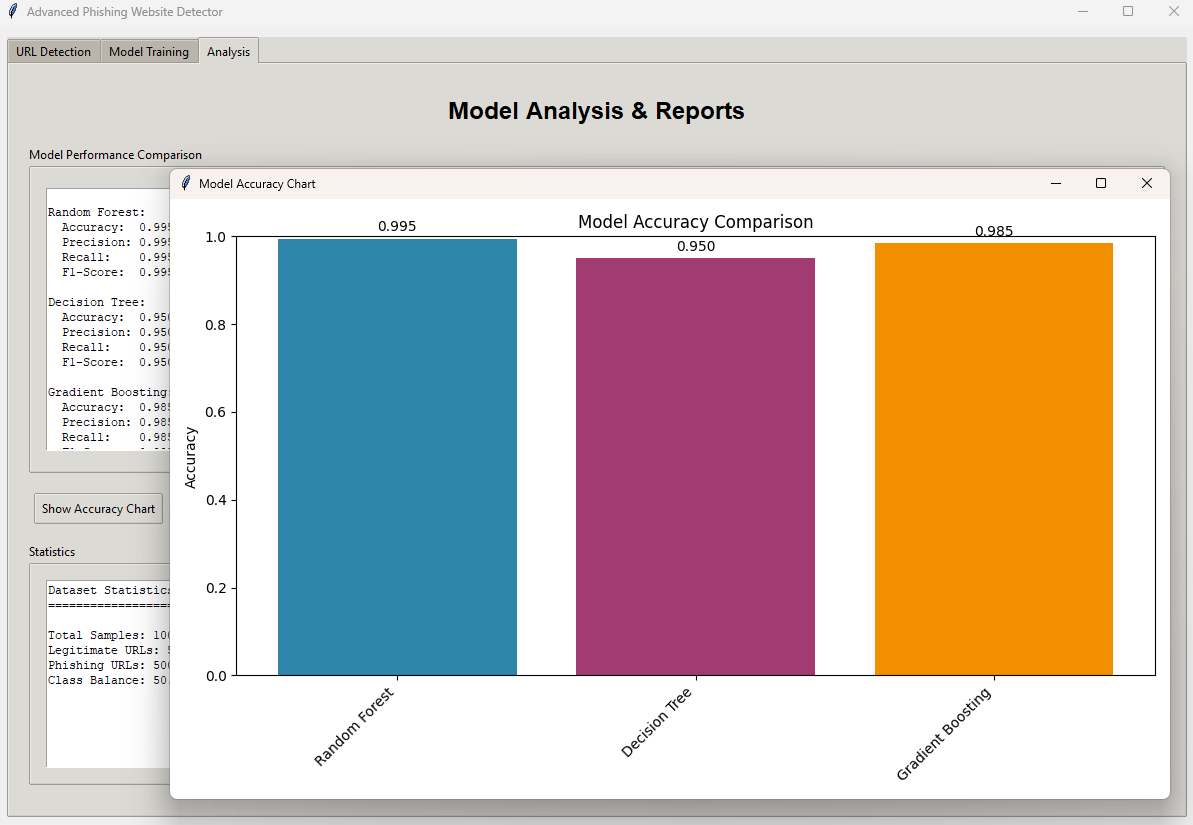Maximize the Advanced Phishing Website Detector window
This screenshot has width=1193, height=825.
(x=1128, y=12)
